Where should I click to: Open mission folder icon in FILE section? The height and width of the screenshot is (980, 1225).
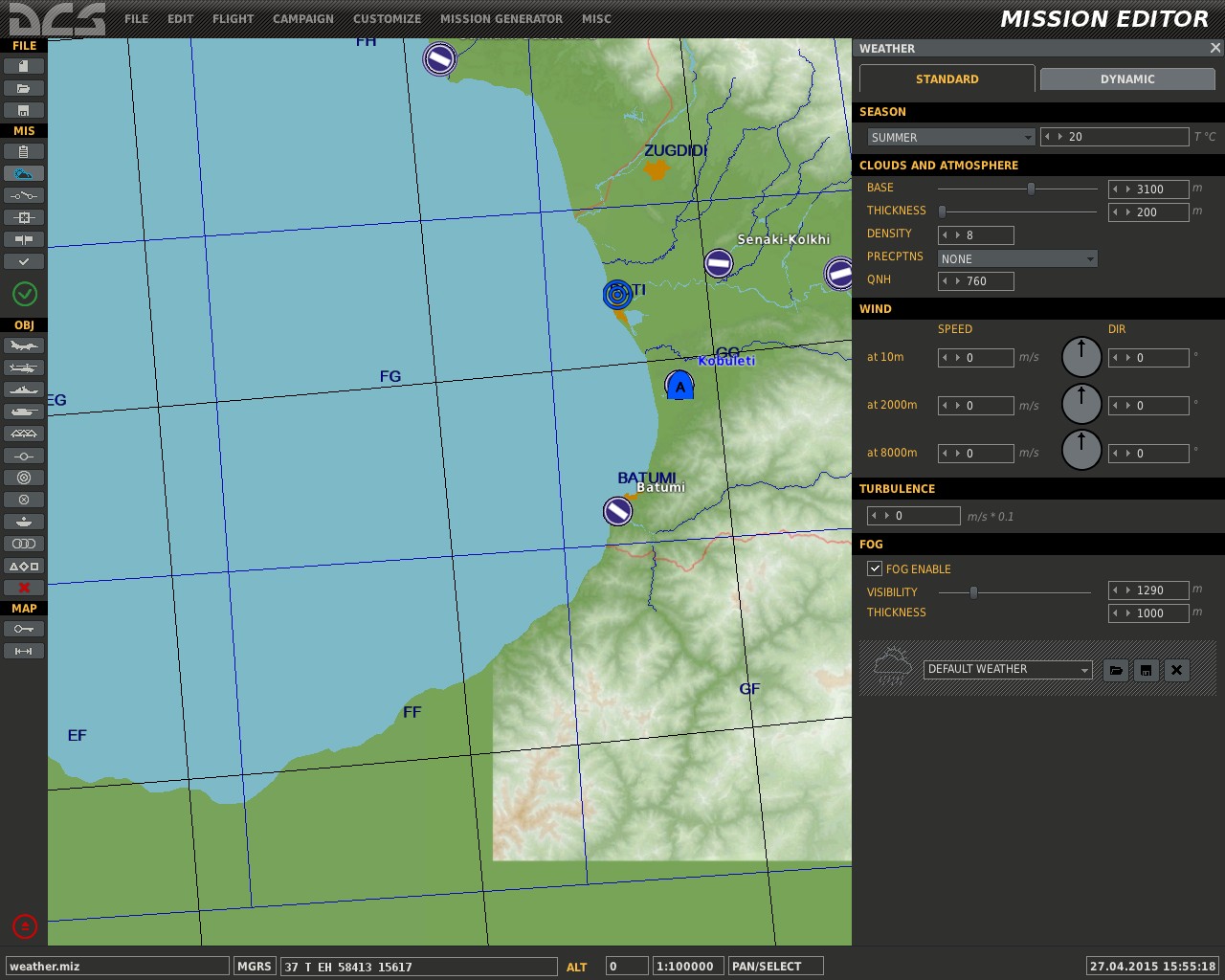click(x=24, y=88)
